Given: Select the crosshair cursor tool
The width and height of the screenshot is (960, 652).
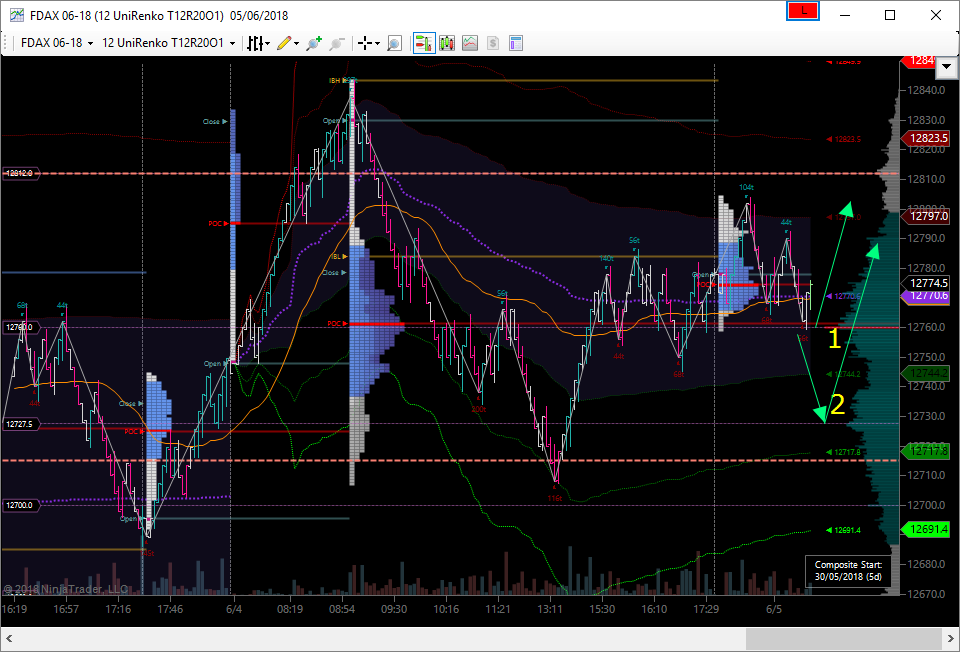Looking at the screenshot, I should click(x=366, y=43).
